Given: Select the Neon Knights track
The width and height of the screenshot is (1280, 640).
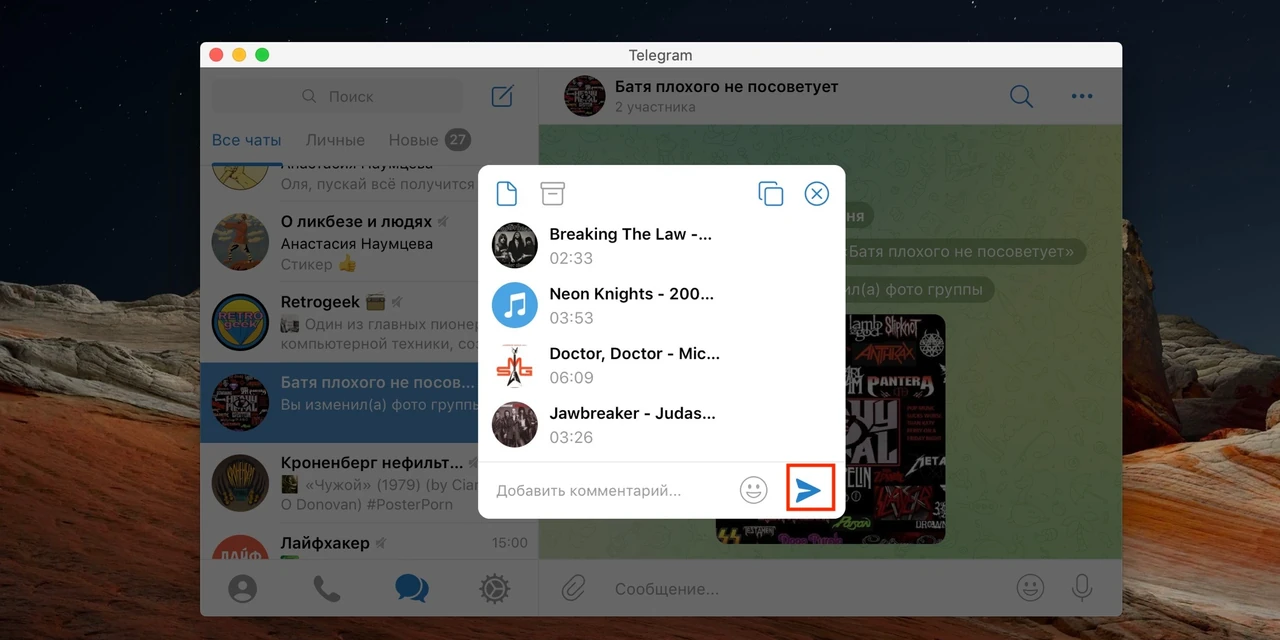Looking at the screenshot, I should (x=661, y=305).
